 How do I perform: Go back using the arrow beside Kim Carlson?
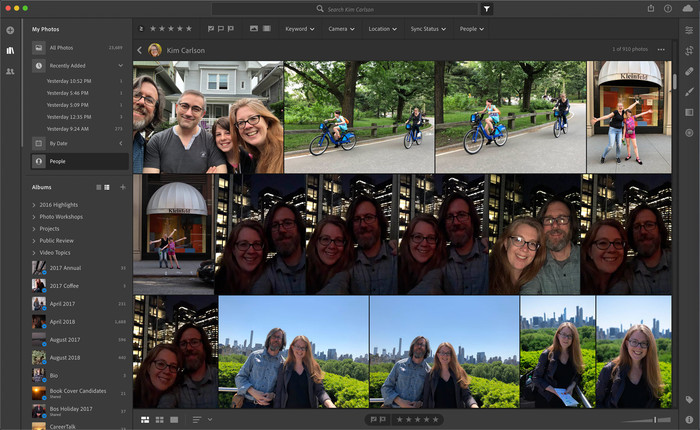point(139,49)
